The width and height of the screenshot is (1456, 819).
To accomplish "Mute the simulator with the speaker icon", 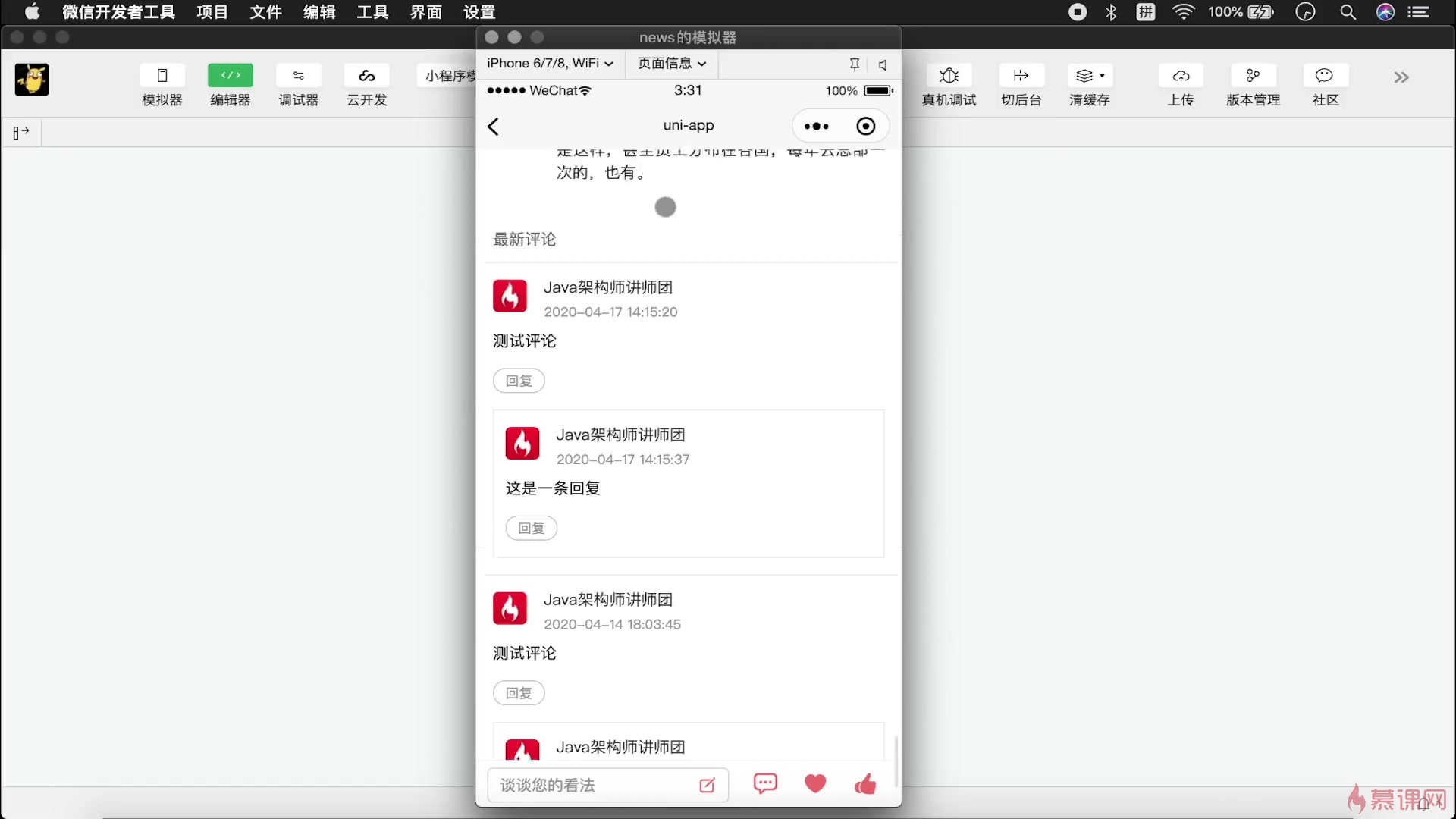I will [x=882, y=64].
